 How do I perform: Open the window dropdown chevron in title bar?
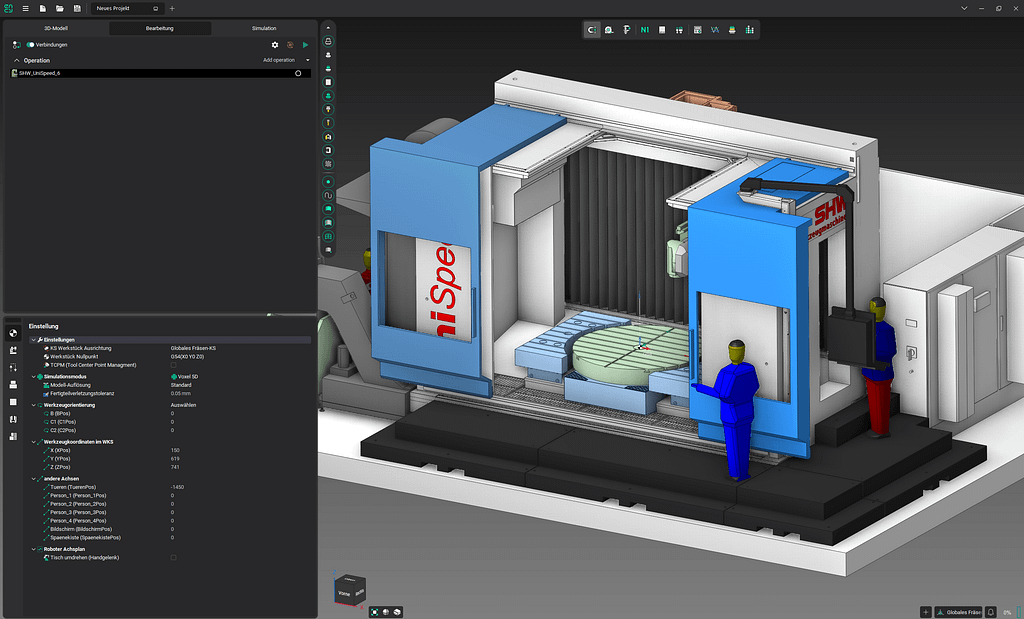pos(964,8)
